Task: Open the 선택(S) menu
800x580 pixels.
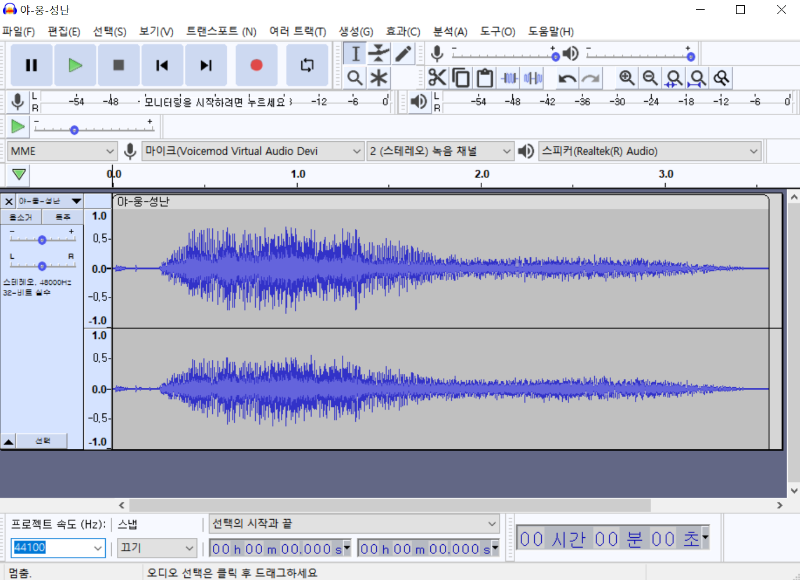Action: (109, 32)
